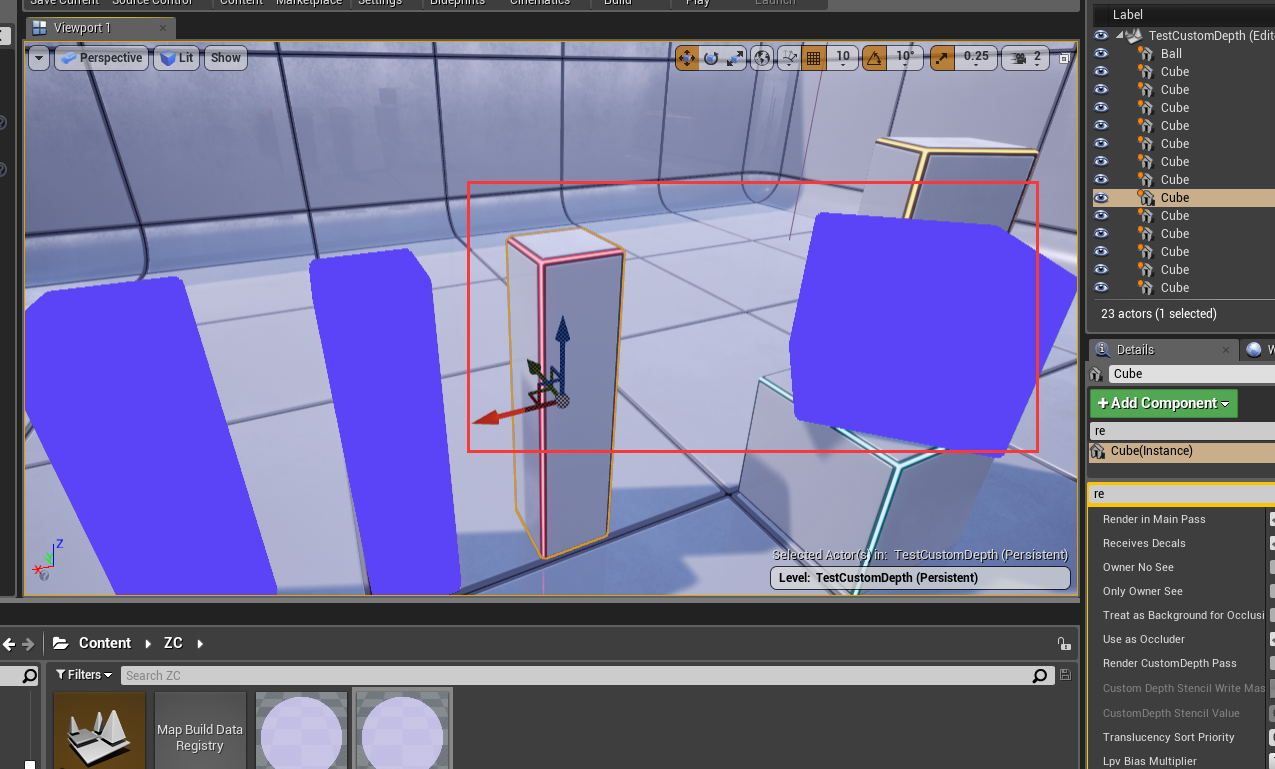Open the Lit view mode dropdown
This screenshot has width=1275, height=769.
click(x=176, y=57)
